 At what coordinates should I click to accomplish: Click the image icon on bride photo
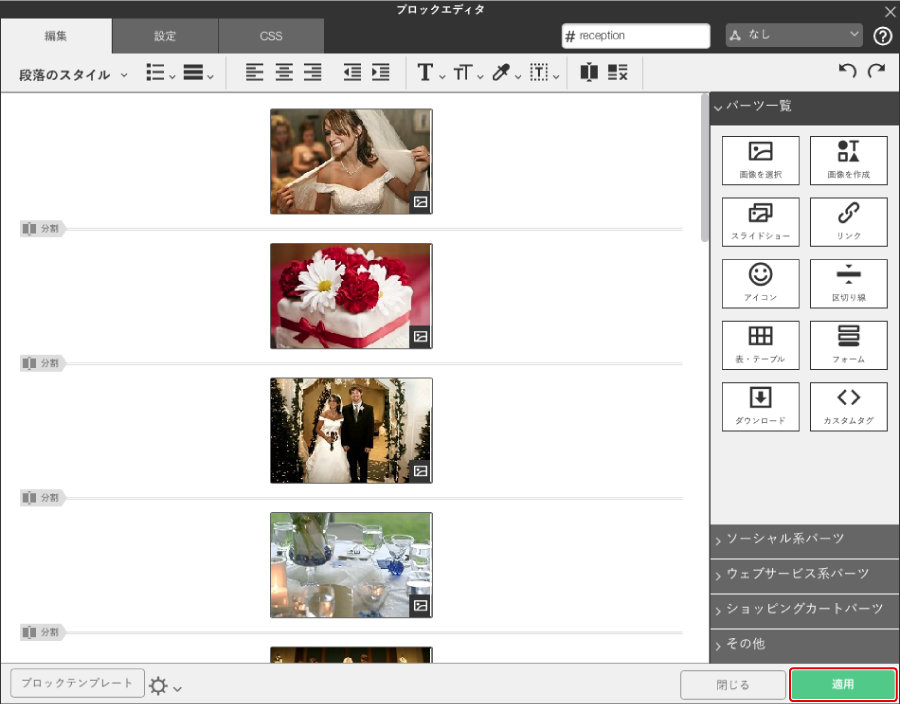tap(420, 202)
